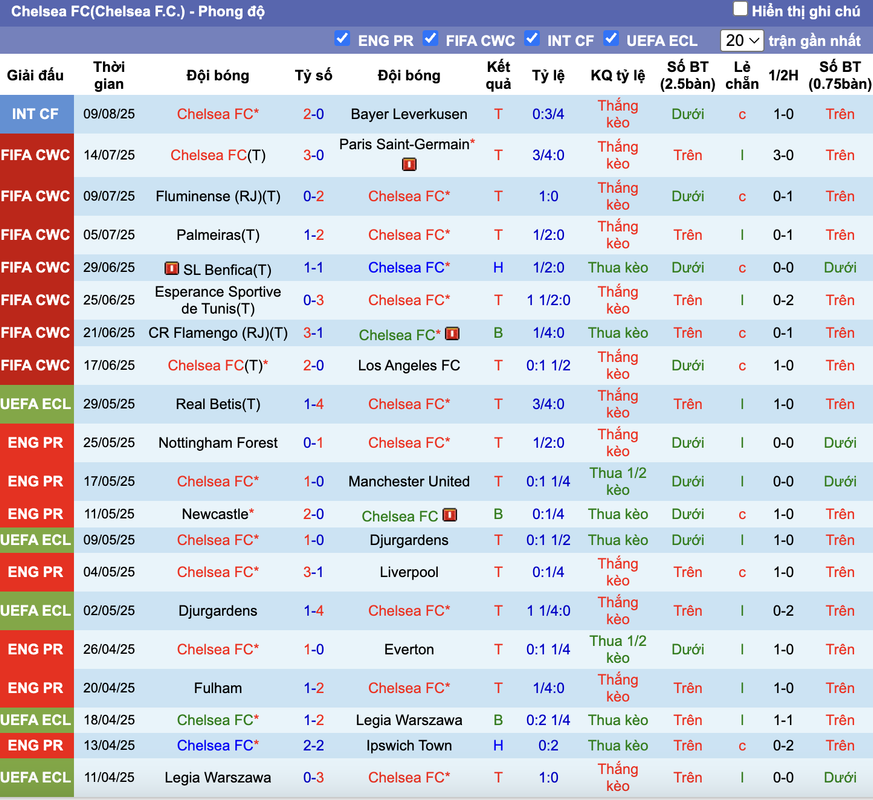Click odds 0:2 1/4 in 18/04/25 row
The height and width of the screenshot is (800, 873).
click(548, 720)
